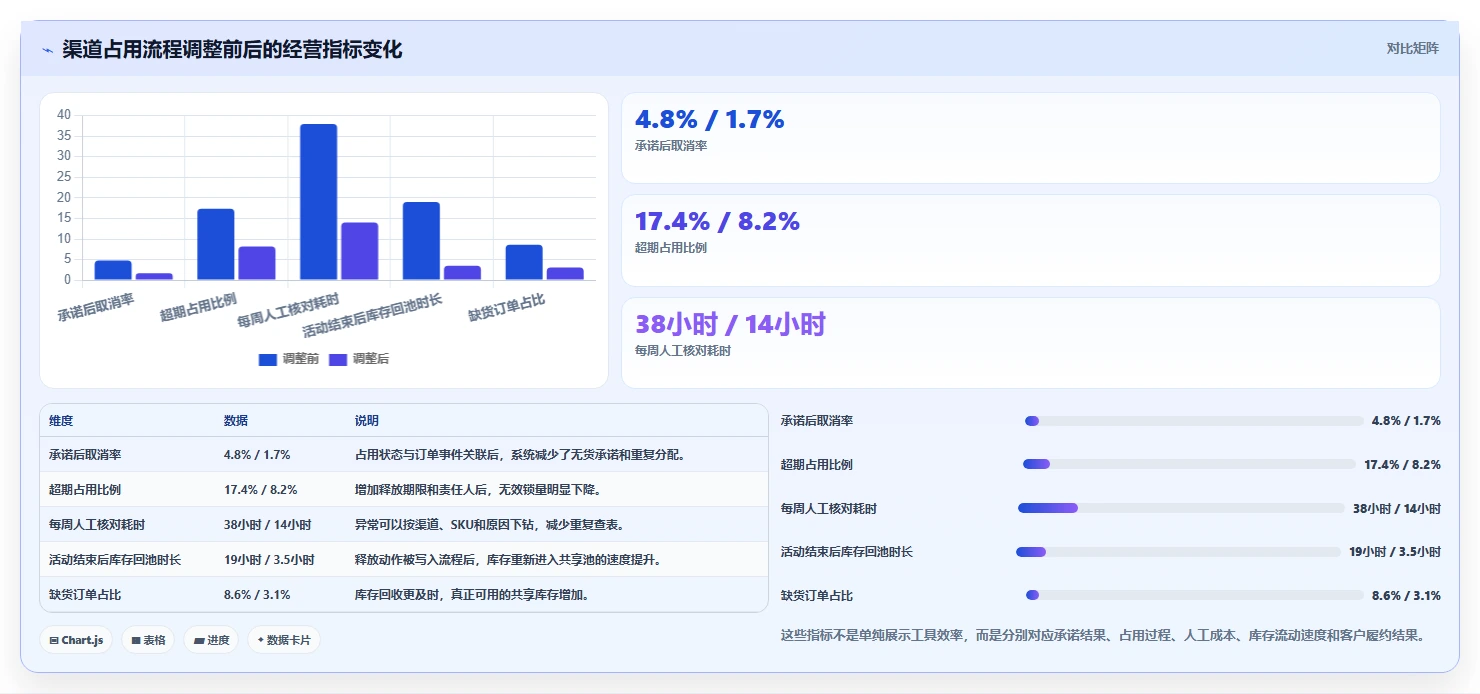This screenshot has height=694, width=1480.
Task: Click the 渠道占用流程调整前后的经营指标变化 title
Action: (232, 50)
